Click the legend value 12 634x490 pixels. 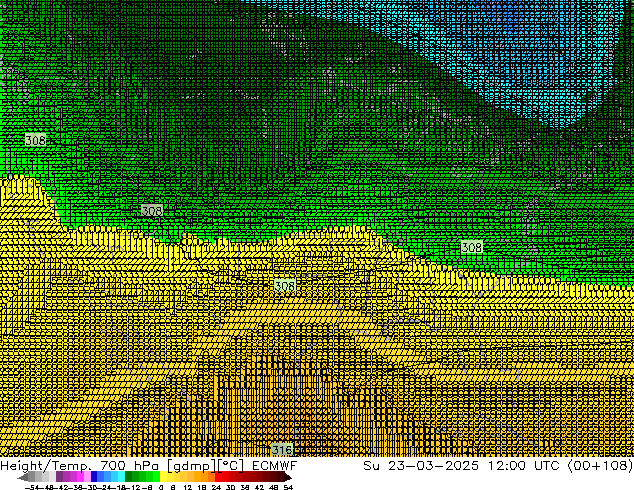[x=188, y=487]
